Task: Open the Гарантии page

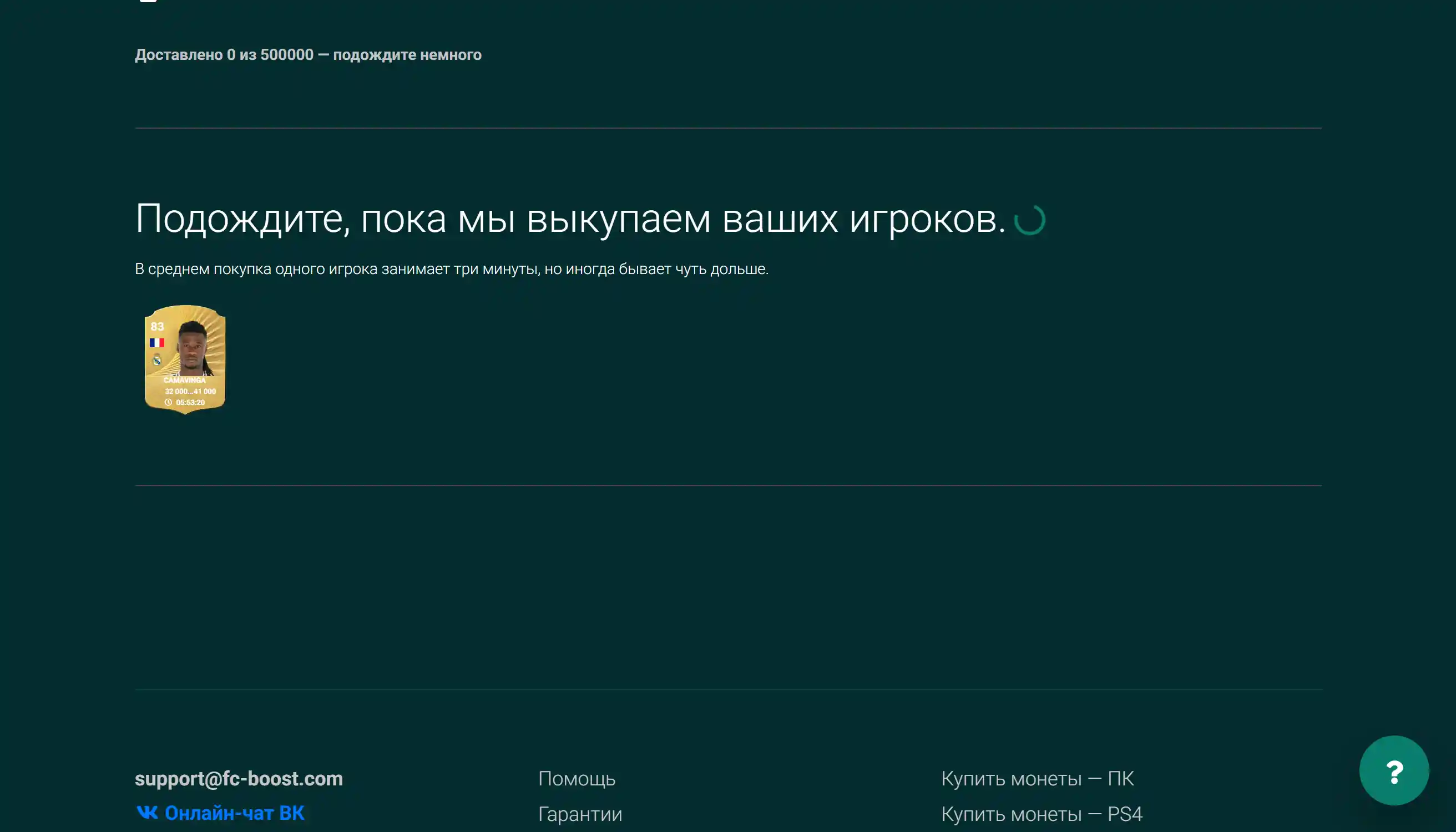Action: [x=580, y=813]
